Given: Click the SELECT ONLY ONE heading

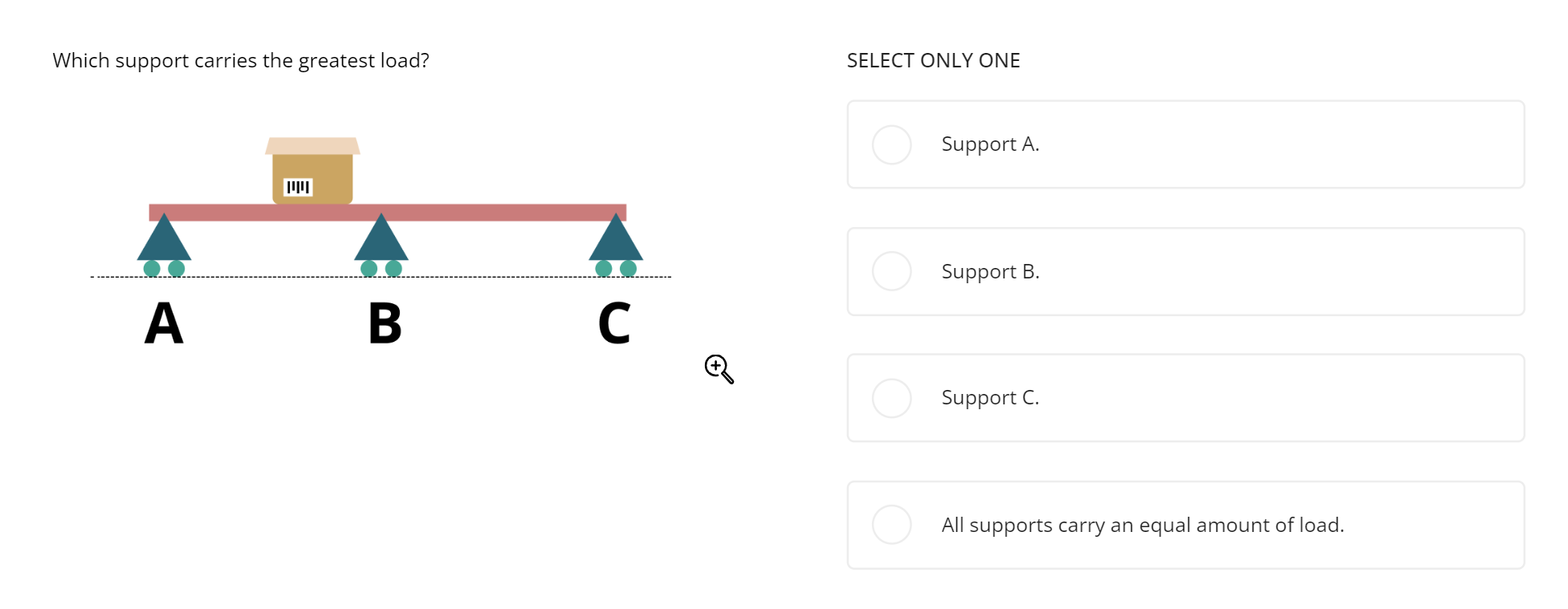Looking at the screenshot, I should tap(933, 60).
